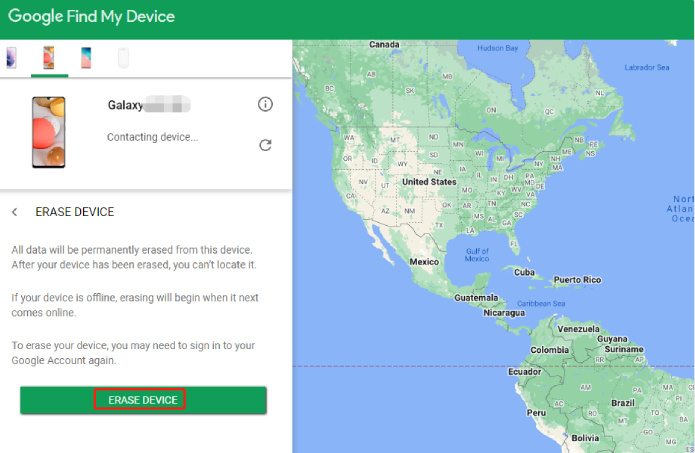
Task: Click the ERASE DEVICE panel heading
Action: pyautogui.click(x=75, y=212)
